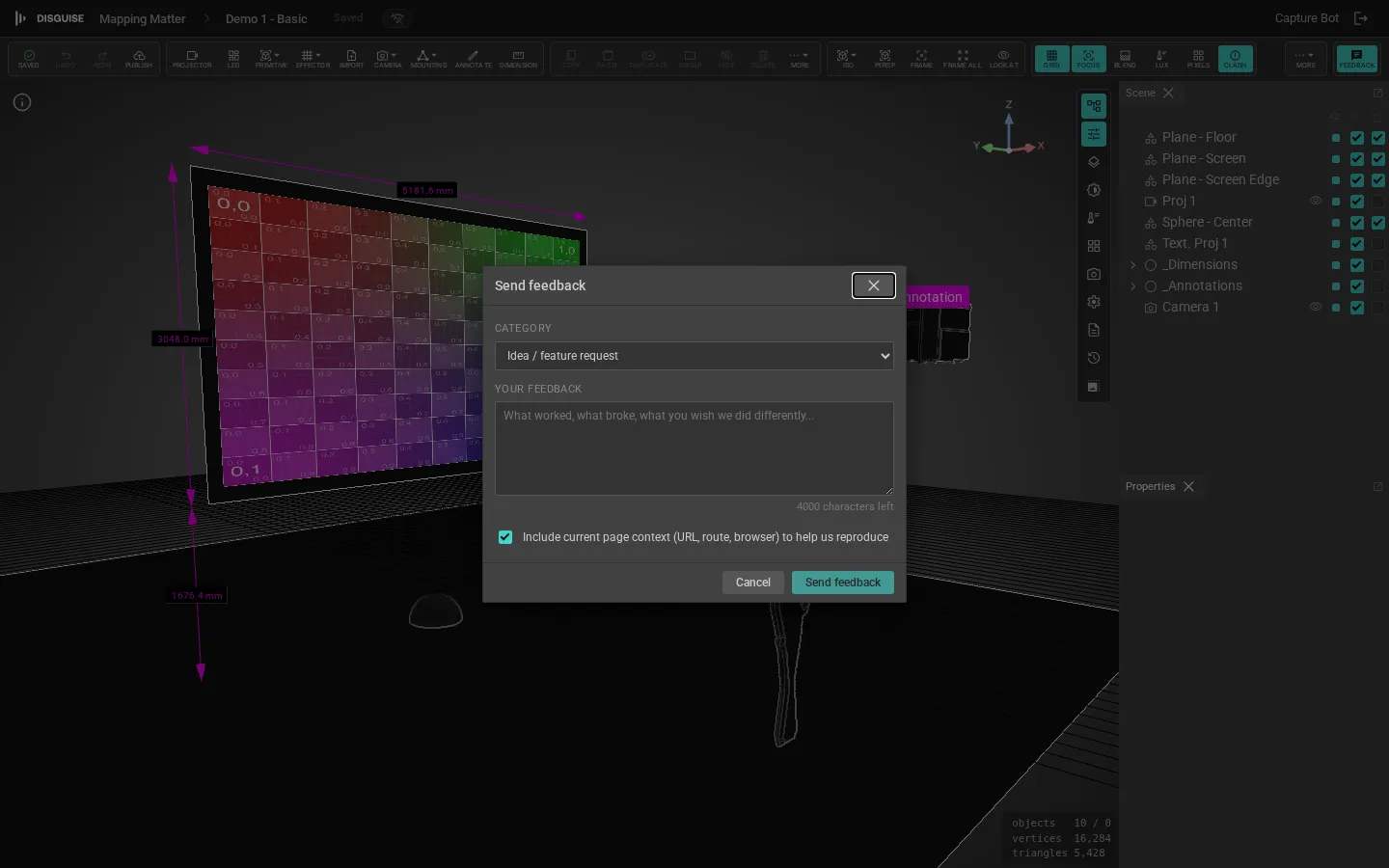The height and width of the screenshot is (868, 1389).
Task: Toggle the Pixels display button
Action: (1198, 59)
